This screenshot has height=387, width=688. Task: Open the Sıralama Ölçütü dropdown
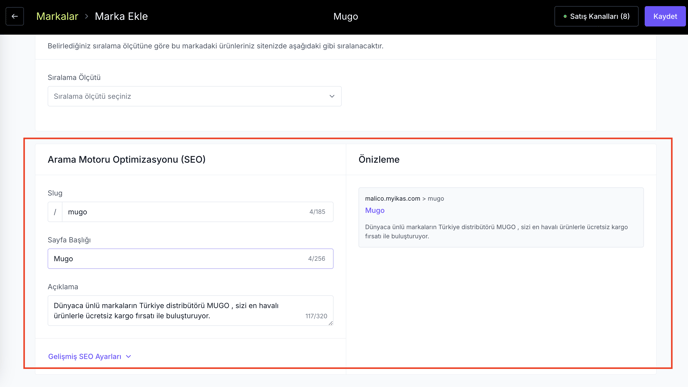194,96
